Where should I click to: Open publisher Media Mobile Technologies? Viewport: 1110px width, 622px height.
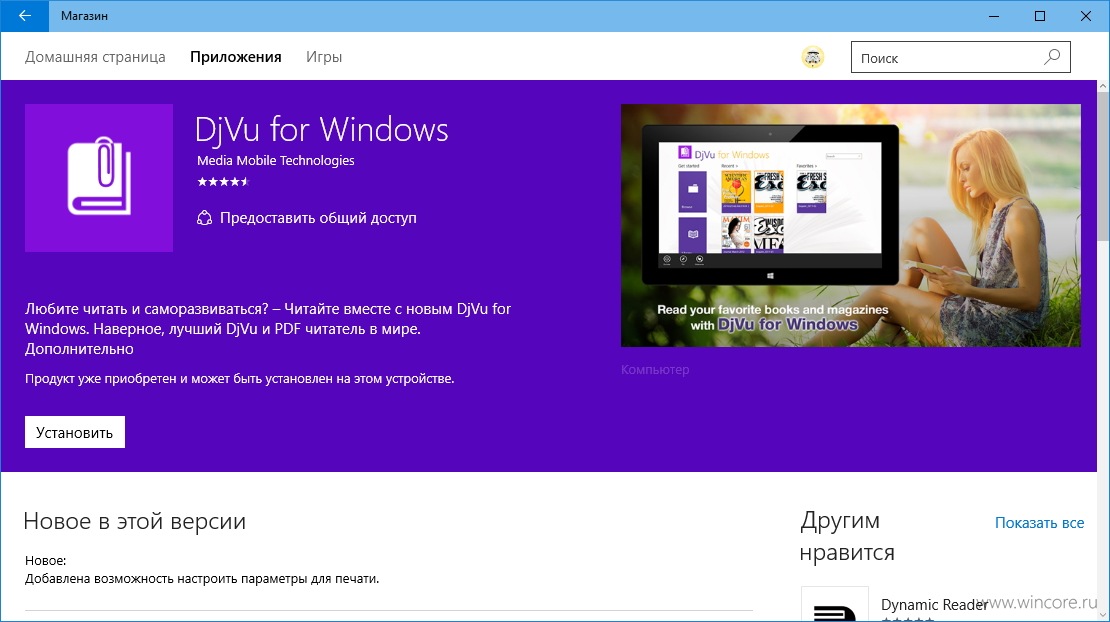tap(275, 161)
